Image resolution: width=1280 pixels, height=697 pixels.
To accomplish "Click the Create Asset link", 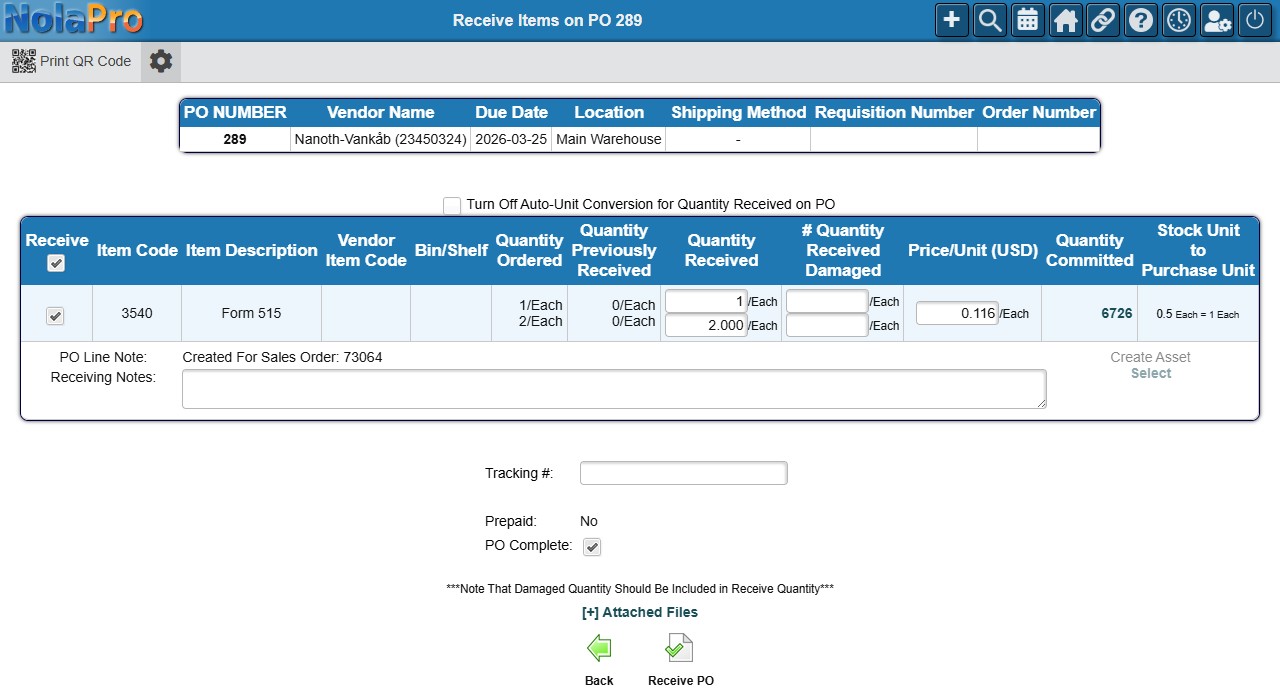I will click(x=1151, y=357).
